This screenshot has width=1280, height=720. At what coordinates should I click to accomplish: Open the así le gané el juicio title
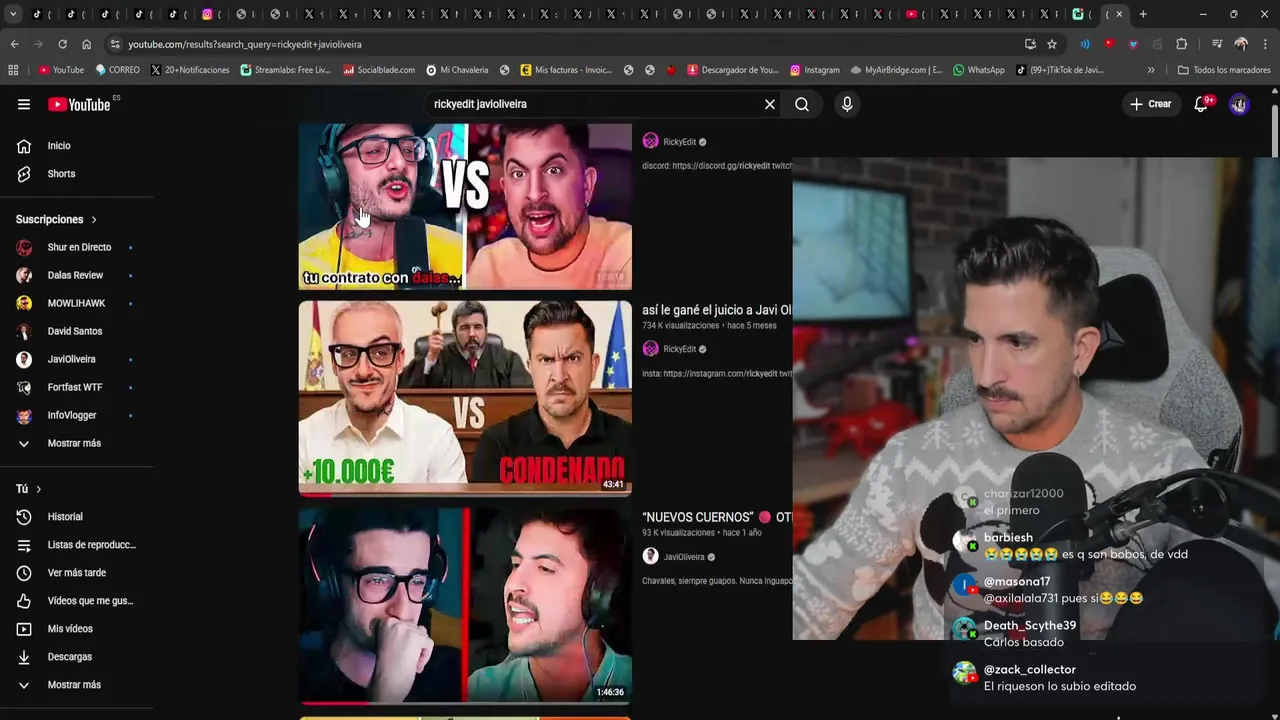tap(716, 310)
